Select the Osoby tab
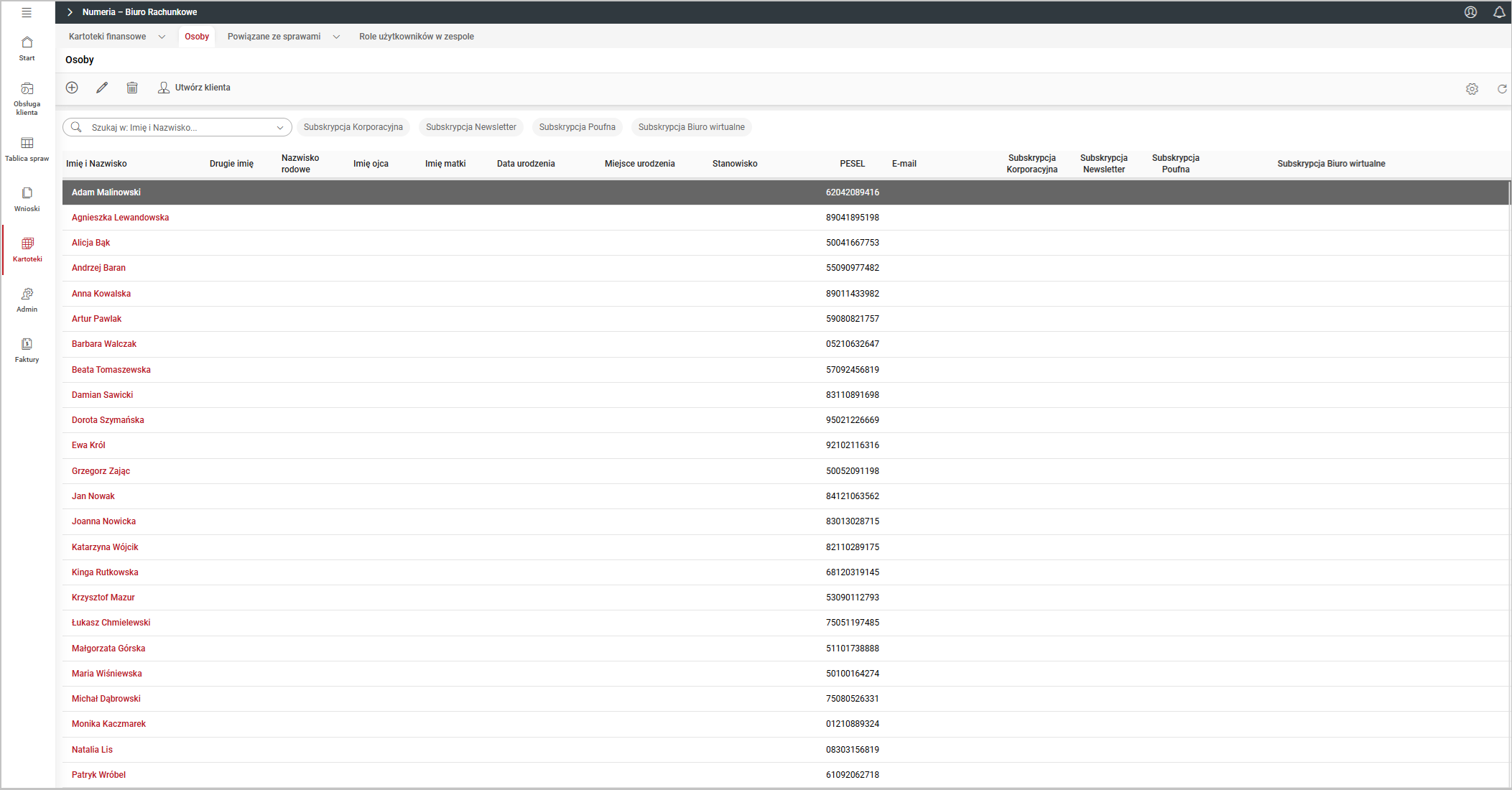The image size is (1512, 790). [x=197, y=37]
